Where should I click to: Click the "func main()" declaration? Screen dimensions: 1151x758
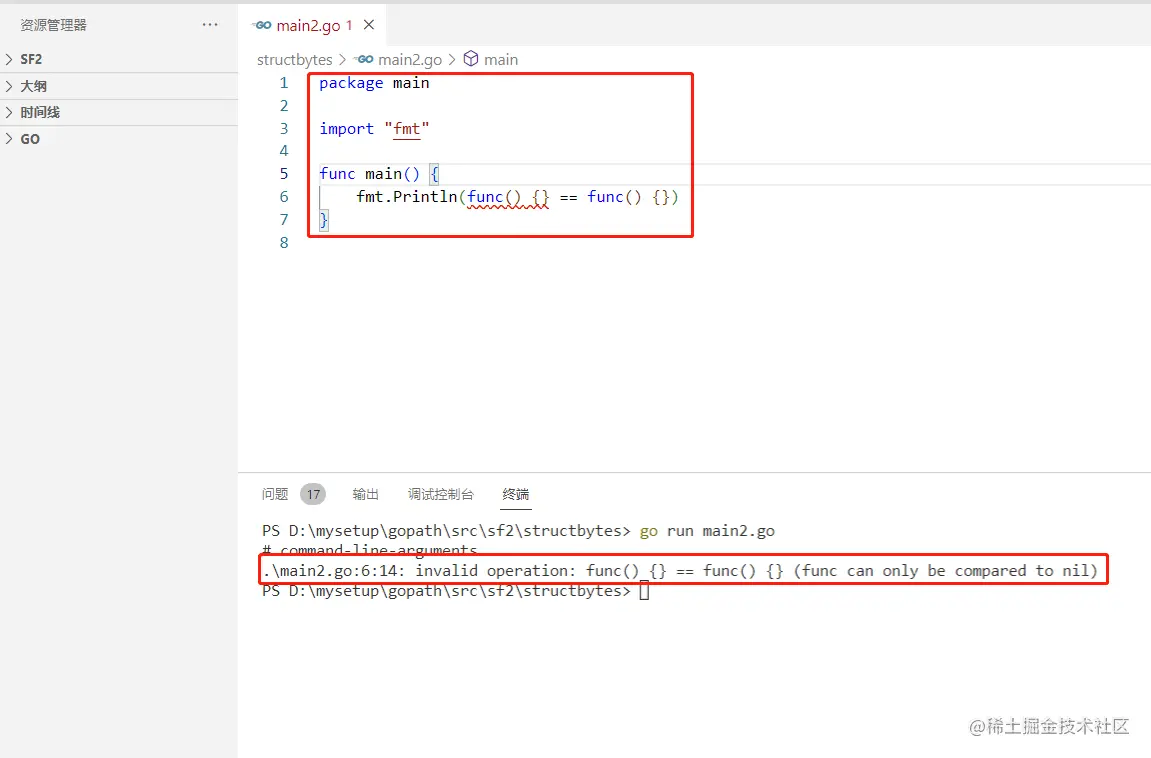(x=369, y=174)
